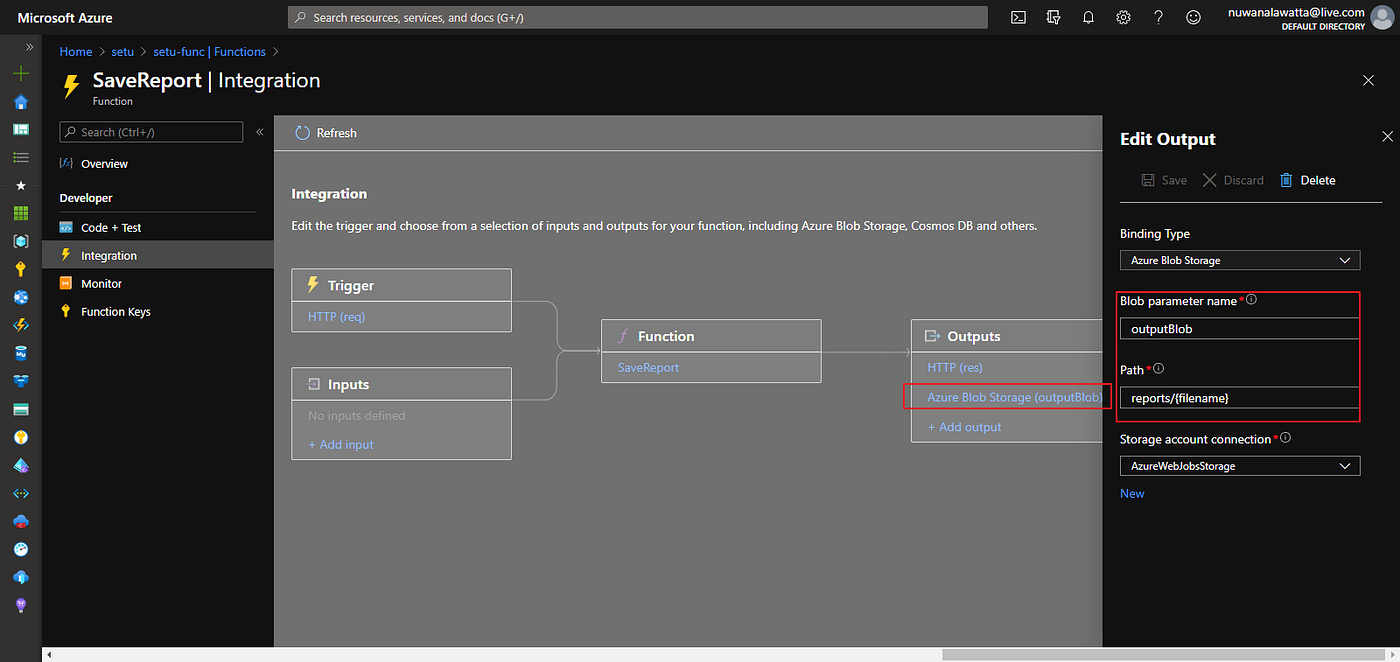Click the user account avatar
This screenshot has width=1400, height=662.
(x=1381, y=18)
